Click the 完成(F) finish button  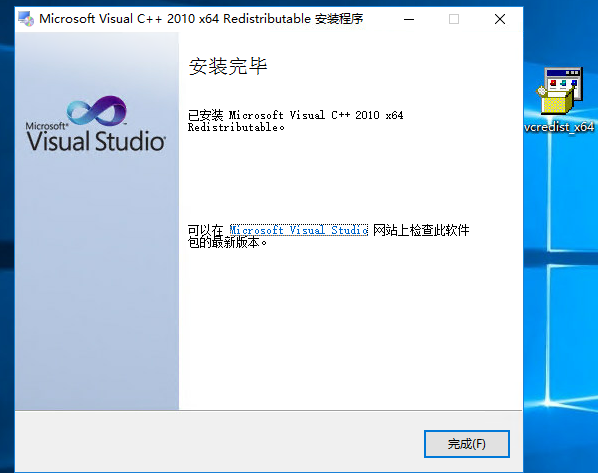[467, 444]
